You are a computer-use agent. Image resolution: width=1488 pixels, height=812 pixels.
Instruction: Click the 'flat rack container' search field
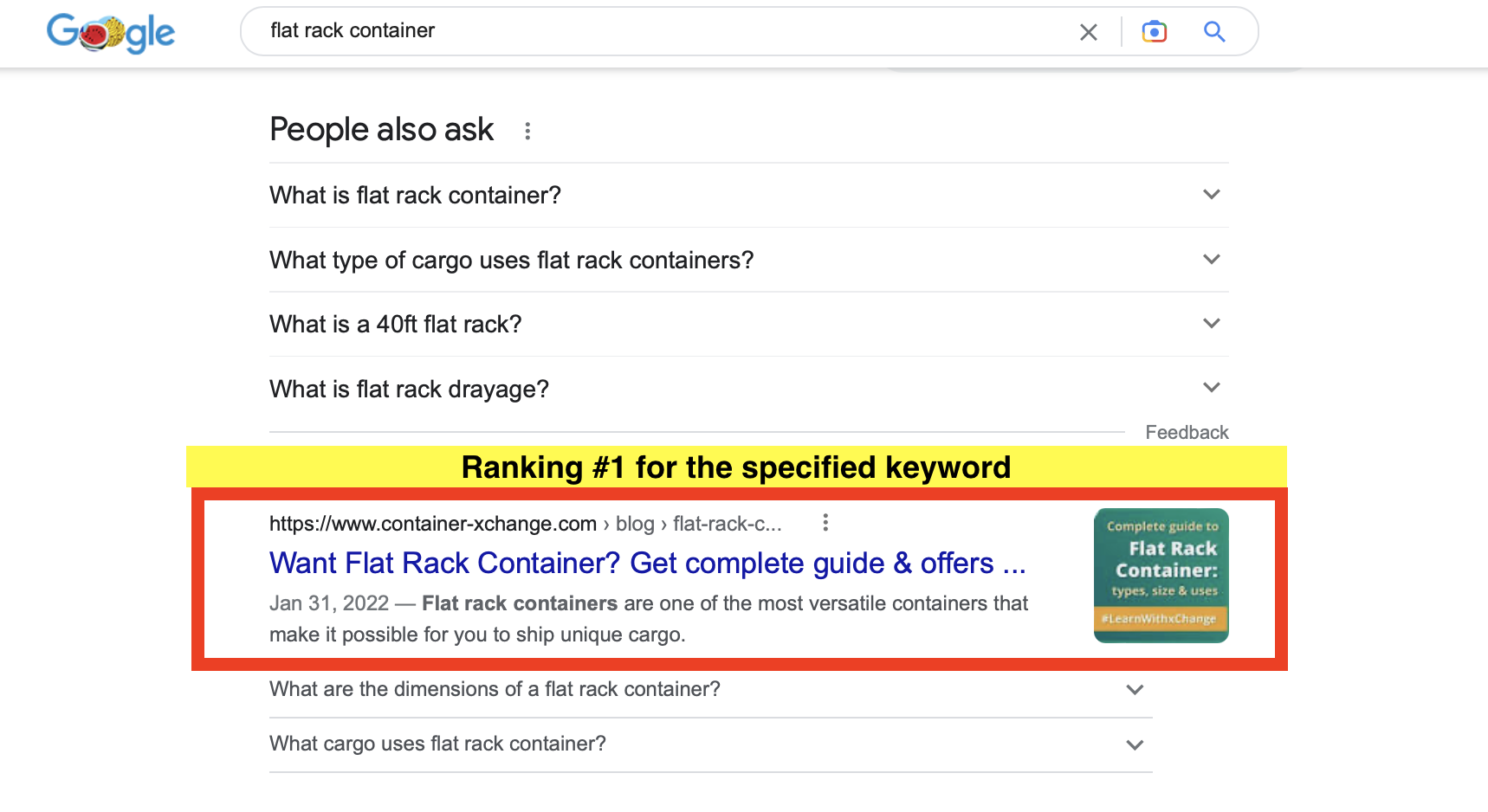(x=658, y=31)
